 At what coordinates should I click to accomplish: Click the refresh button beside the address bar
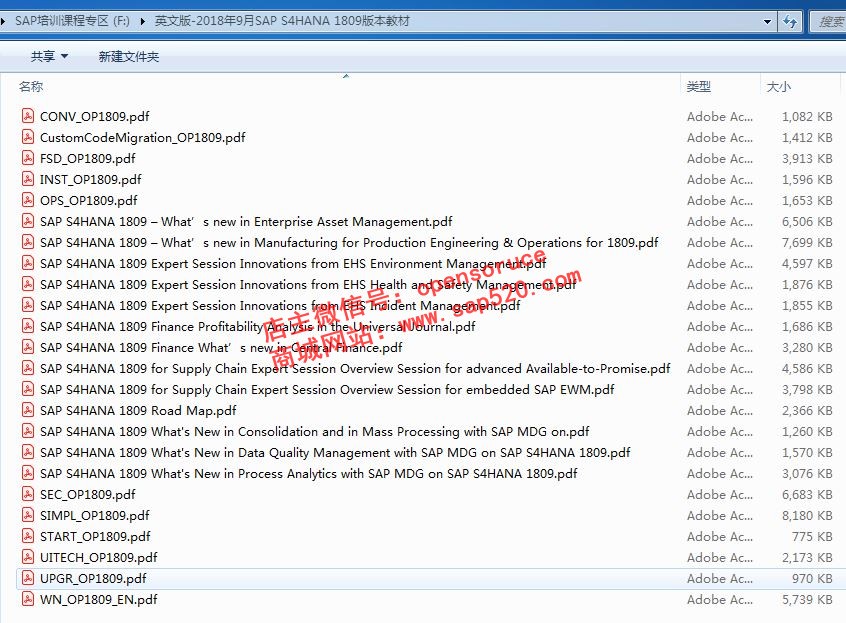(790, 22)
